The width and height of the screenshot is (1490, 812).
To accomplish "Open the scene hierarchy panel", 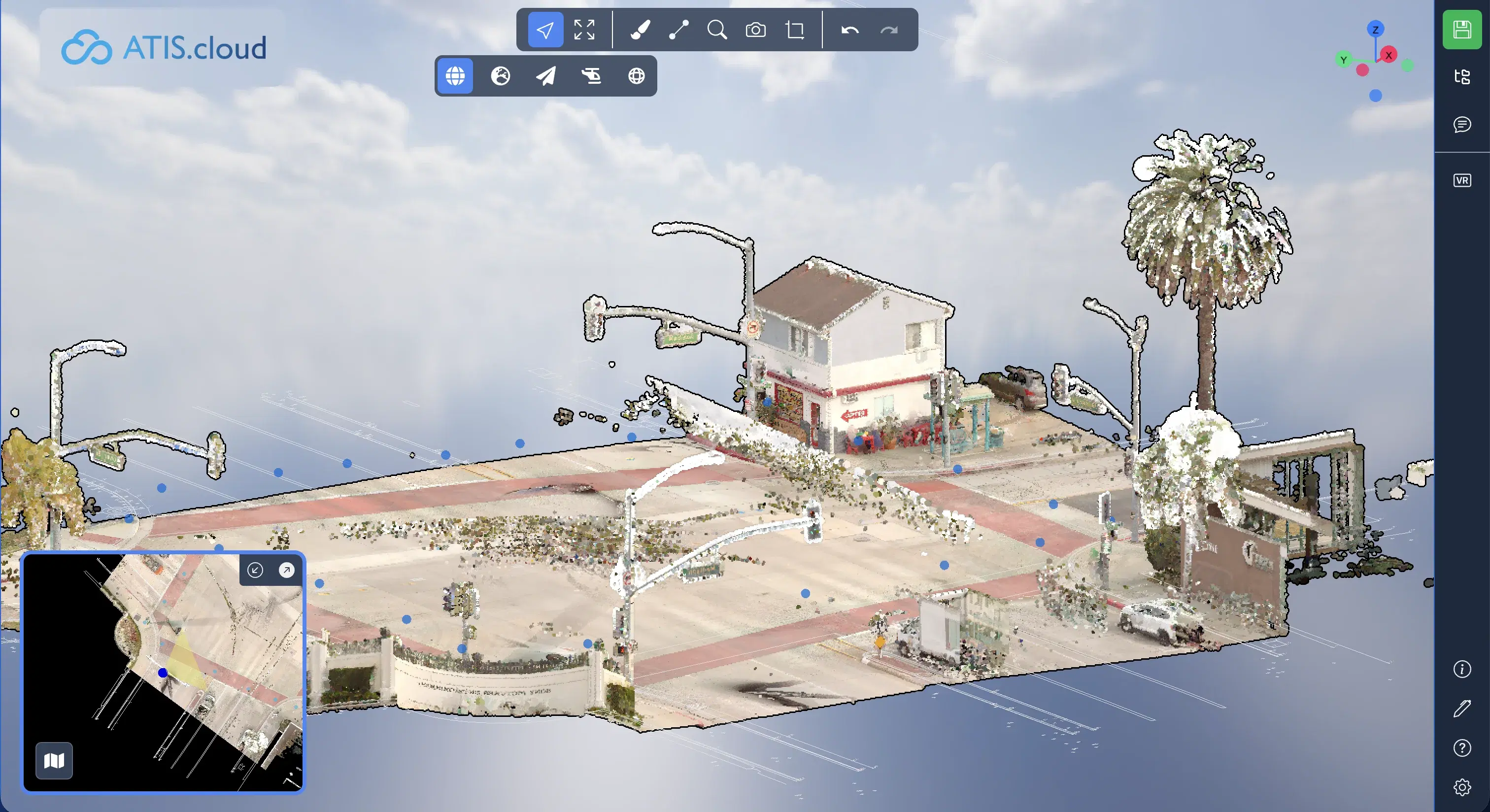I will pos(1462,77).
